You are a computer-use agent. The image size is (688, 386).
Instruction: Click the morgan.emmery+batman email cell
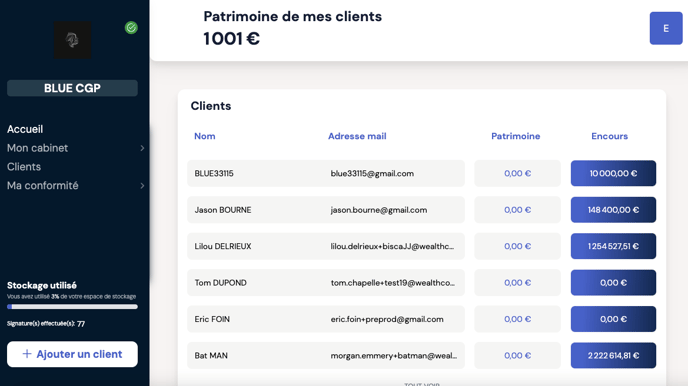[x=394, y=355]
